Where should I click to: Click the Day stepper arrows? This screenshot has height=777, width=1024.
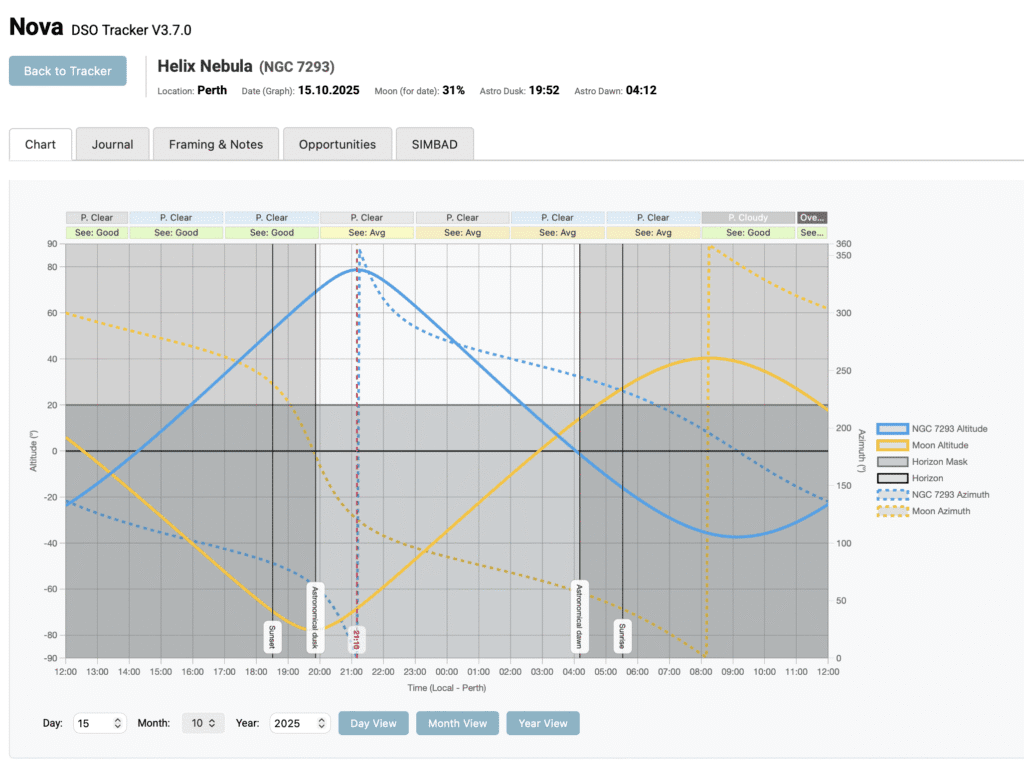coord(118,723)
